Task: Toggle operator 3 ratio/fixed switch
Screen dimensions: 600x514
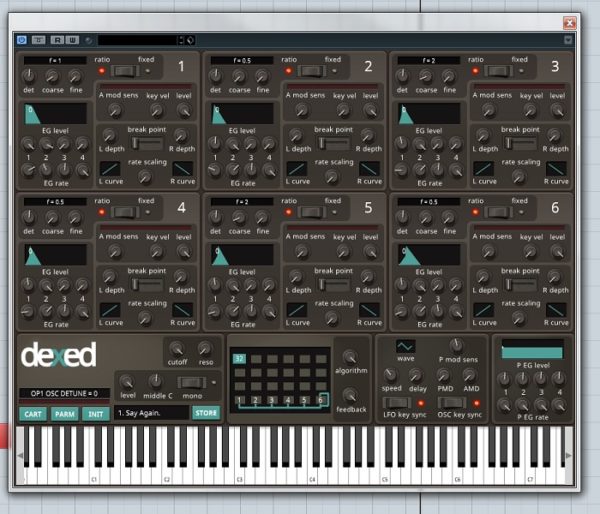Action: [x=498, y=71]
